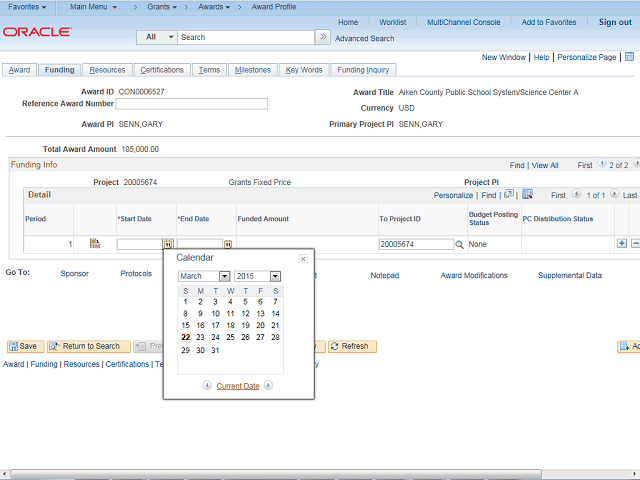The width and height of the screenshot is (640, 480).
Task: Open the Notepad link
Action: click(x=384, y=276)
